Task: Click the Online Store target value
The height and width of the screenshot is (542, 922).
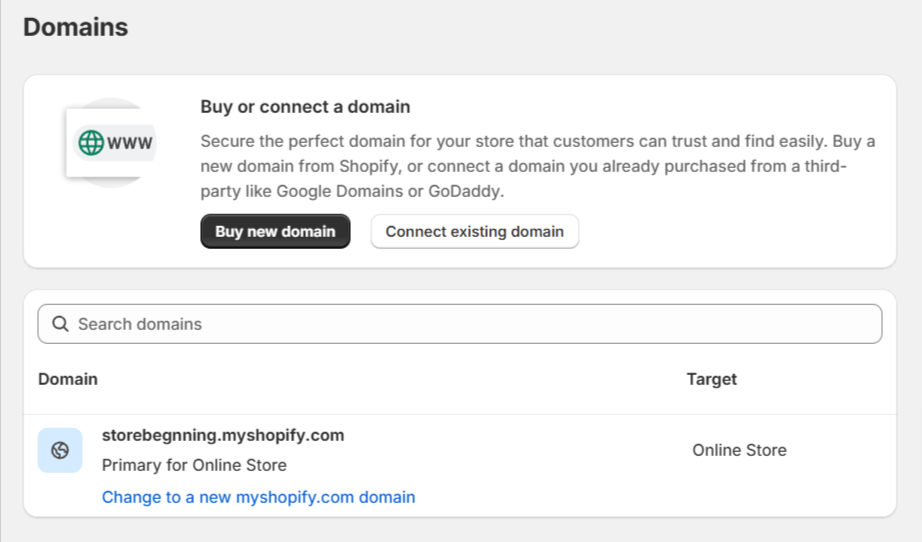Action: [x=739, y=450]
